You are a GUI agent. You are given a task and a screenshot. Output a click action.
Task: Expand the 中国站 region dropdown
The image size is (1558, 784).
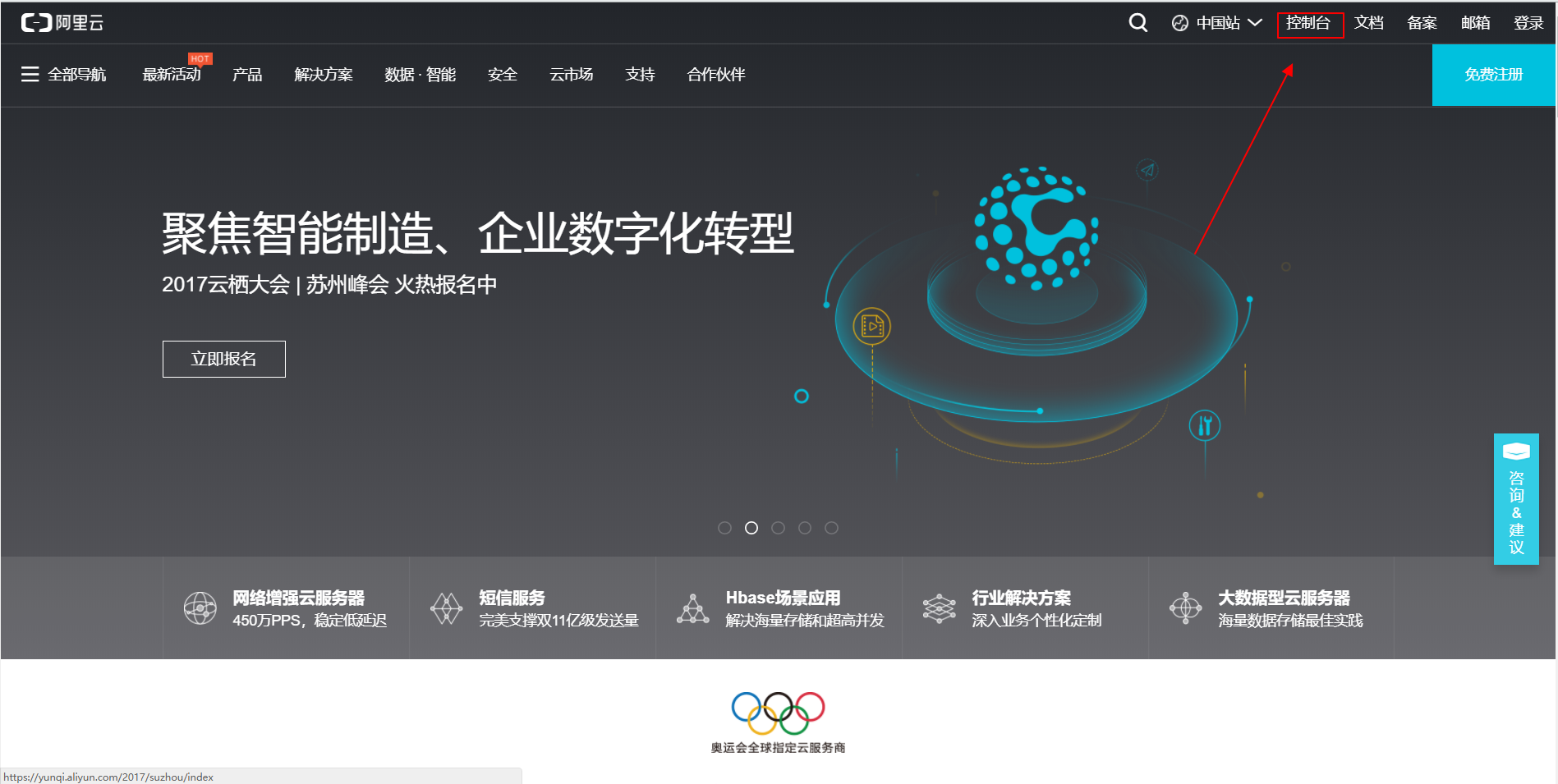(1217, 23)
